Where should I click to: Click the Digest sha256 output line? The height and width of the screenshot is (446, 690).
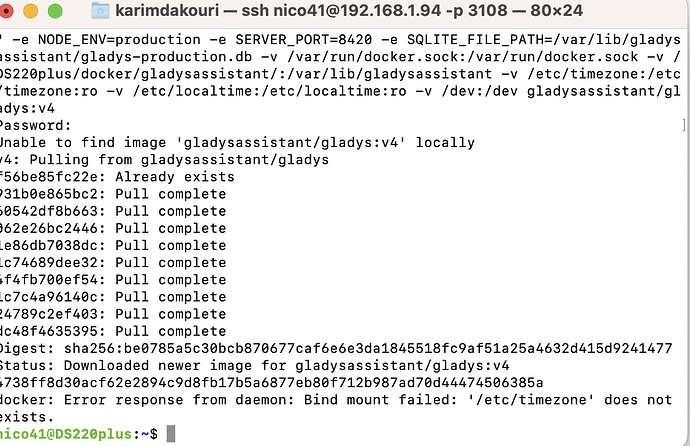pos(335,348)
